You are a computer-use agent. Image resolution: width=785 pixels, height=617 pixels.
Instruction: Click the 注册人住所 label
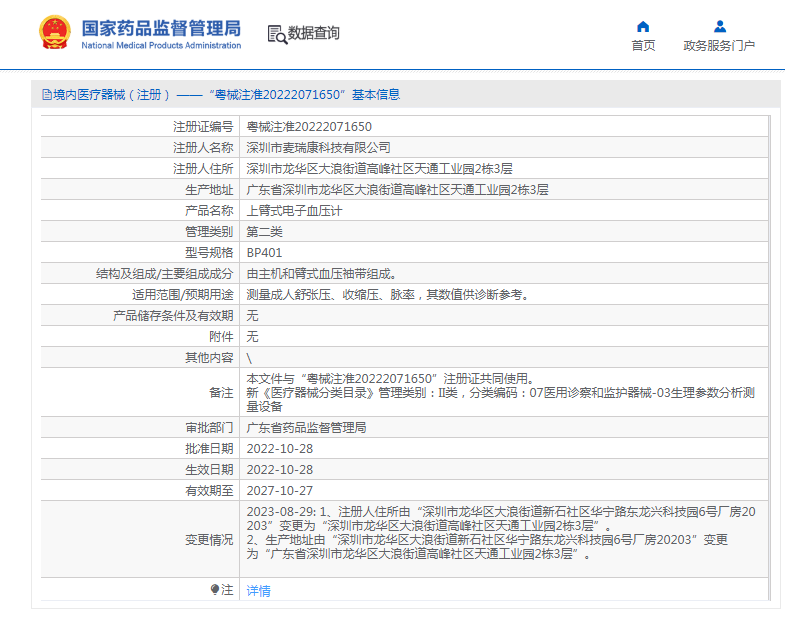203,169
